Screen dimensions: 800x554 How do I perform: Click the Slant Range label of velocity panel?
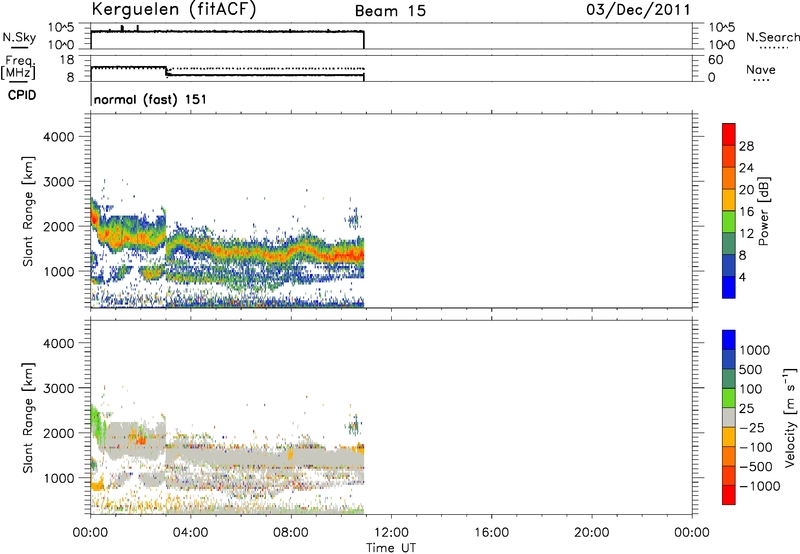tap(28, 417)
